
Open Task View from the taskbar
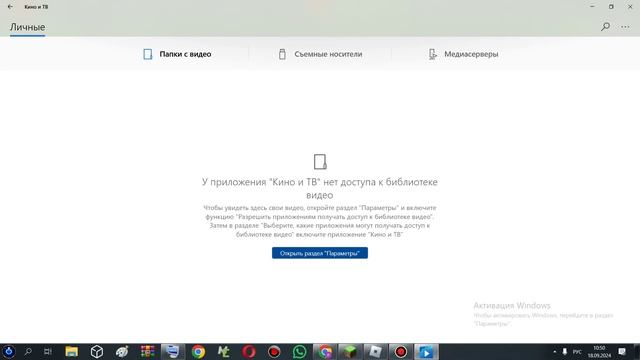click(x=48, y=351)
